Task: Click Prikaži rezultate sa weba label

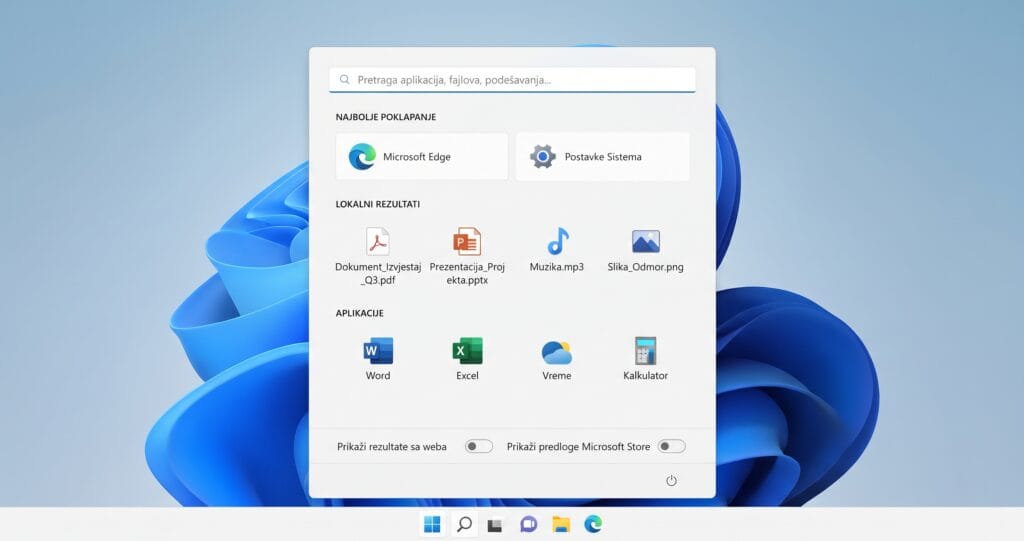Action: pyautogui.click(x=392, y=447)
